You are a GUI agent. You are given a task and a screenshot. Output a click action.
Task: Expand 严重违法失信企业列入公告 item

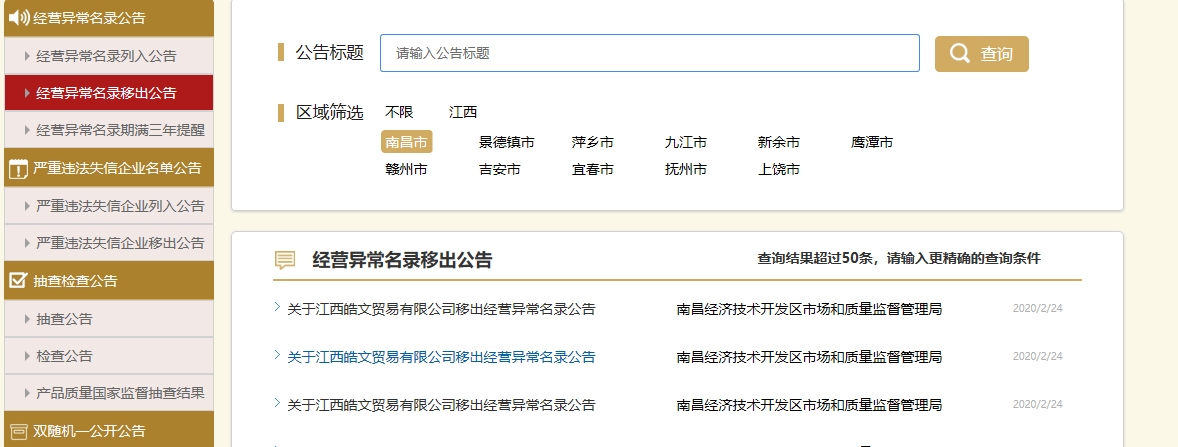(119, 206)
